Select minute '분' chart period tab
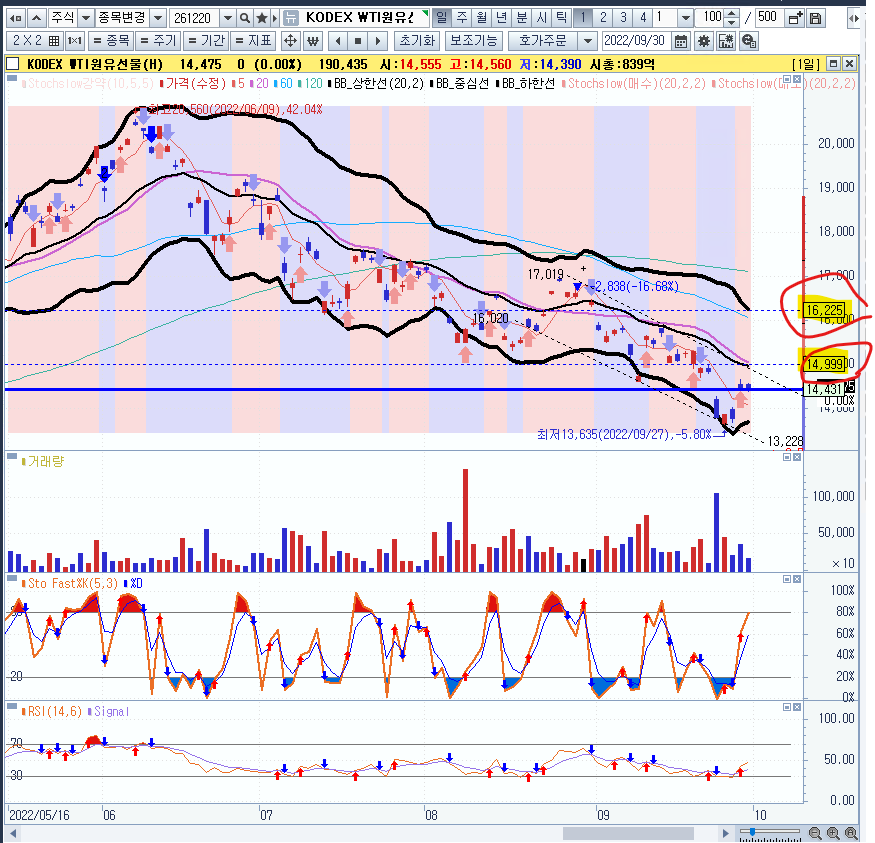The width and height of the screenshot is (875, 843). pos(522,18)
